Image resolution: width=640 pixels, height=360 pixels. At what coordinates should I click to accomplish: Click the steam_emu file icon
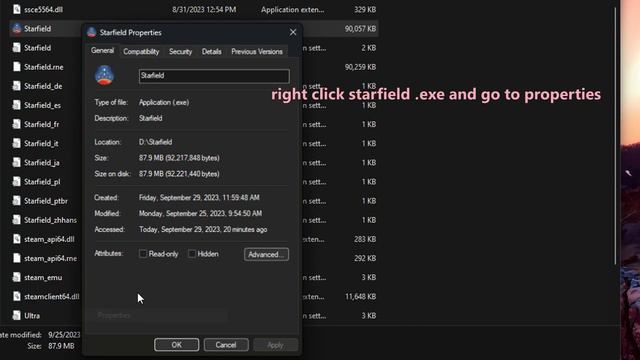[16, 277]
